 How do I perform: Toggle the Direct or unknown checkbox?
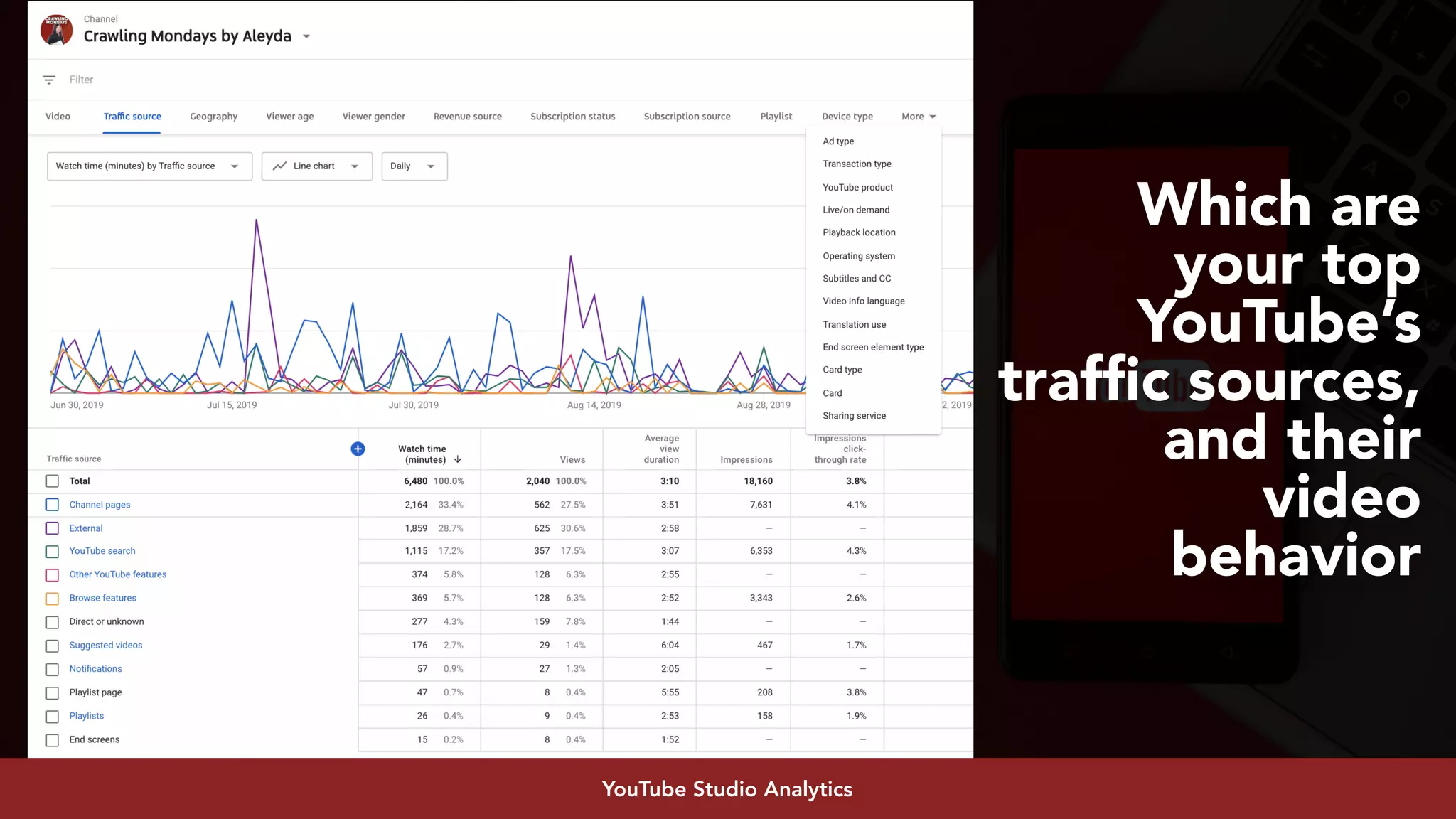tap(52, 622)
